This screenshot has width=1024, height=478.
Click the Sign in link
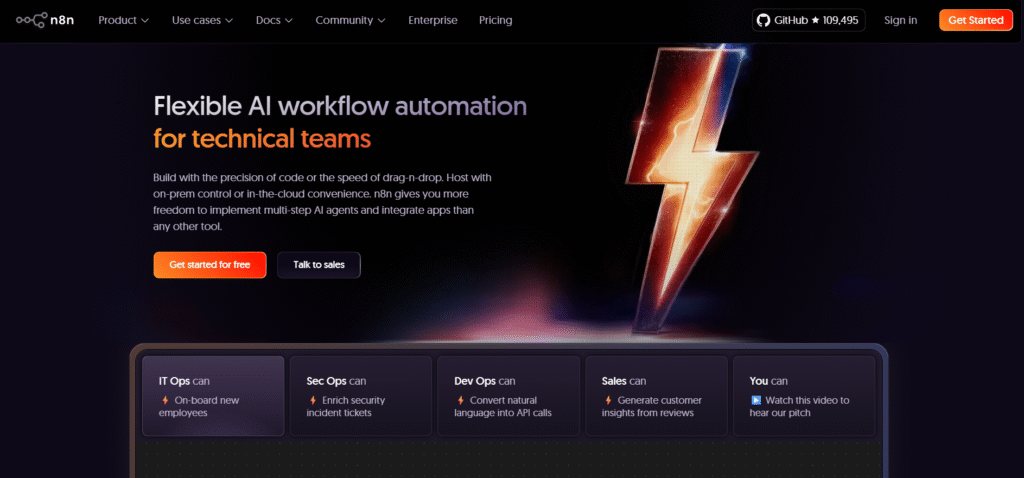[901, 20]
